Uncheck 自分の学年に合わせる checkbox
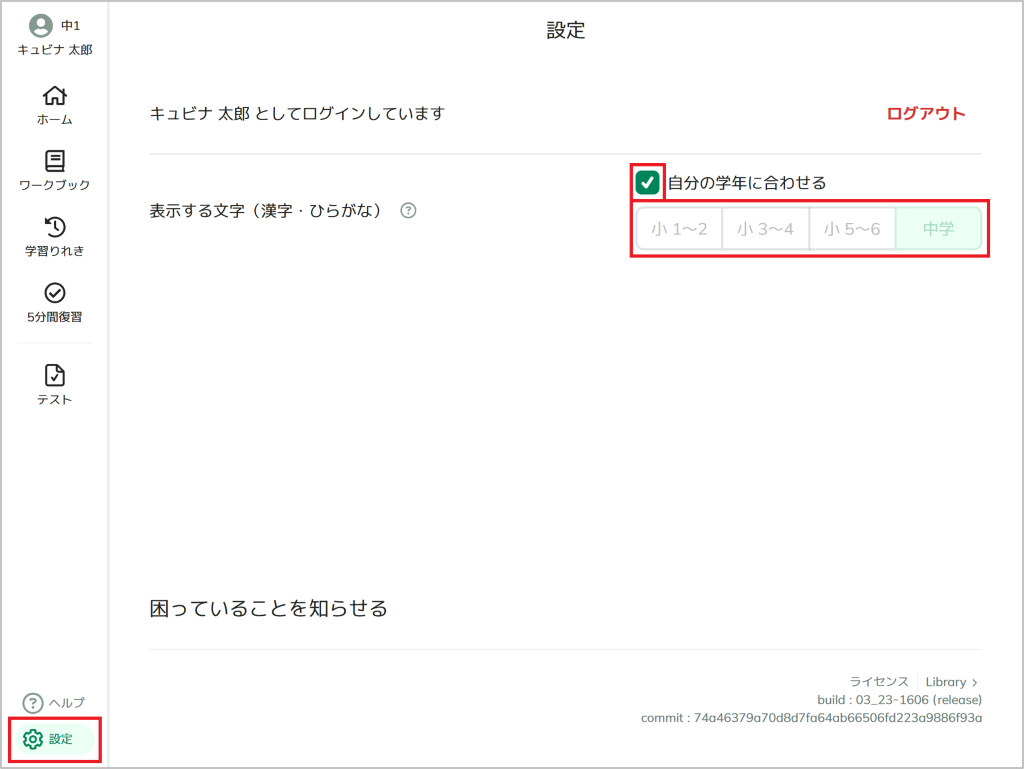The image size is (1024, 769). point(647,183)
